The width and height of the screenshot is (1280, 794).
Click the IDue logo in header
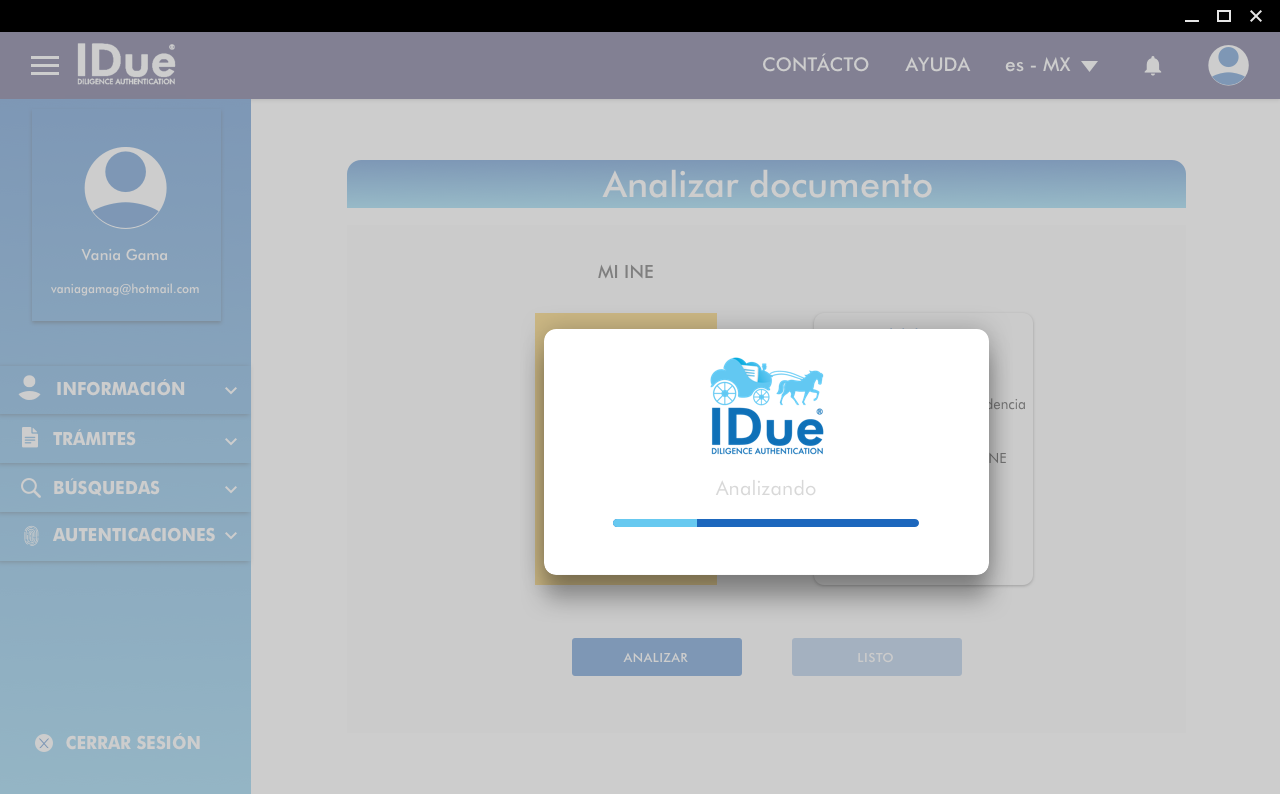[x=127, y=65]
